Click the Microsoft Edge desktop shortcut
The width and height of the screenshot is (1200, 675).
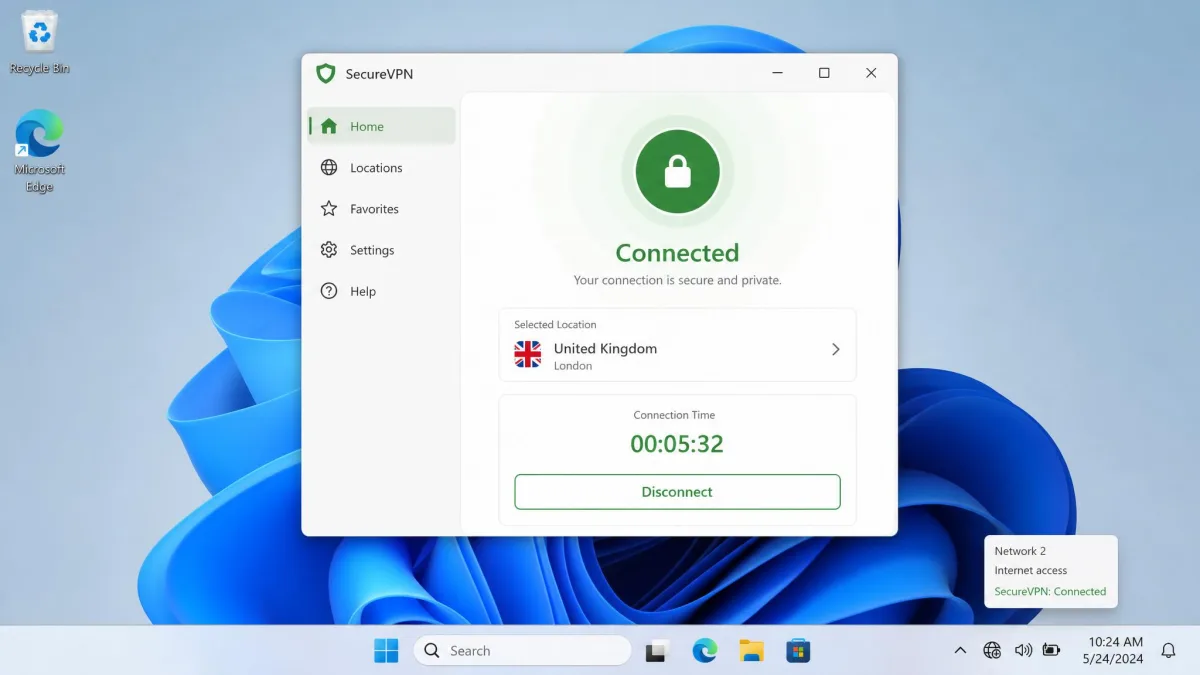click(x=39, y=151)
